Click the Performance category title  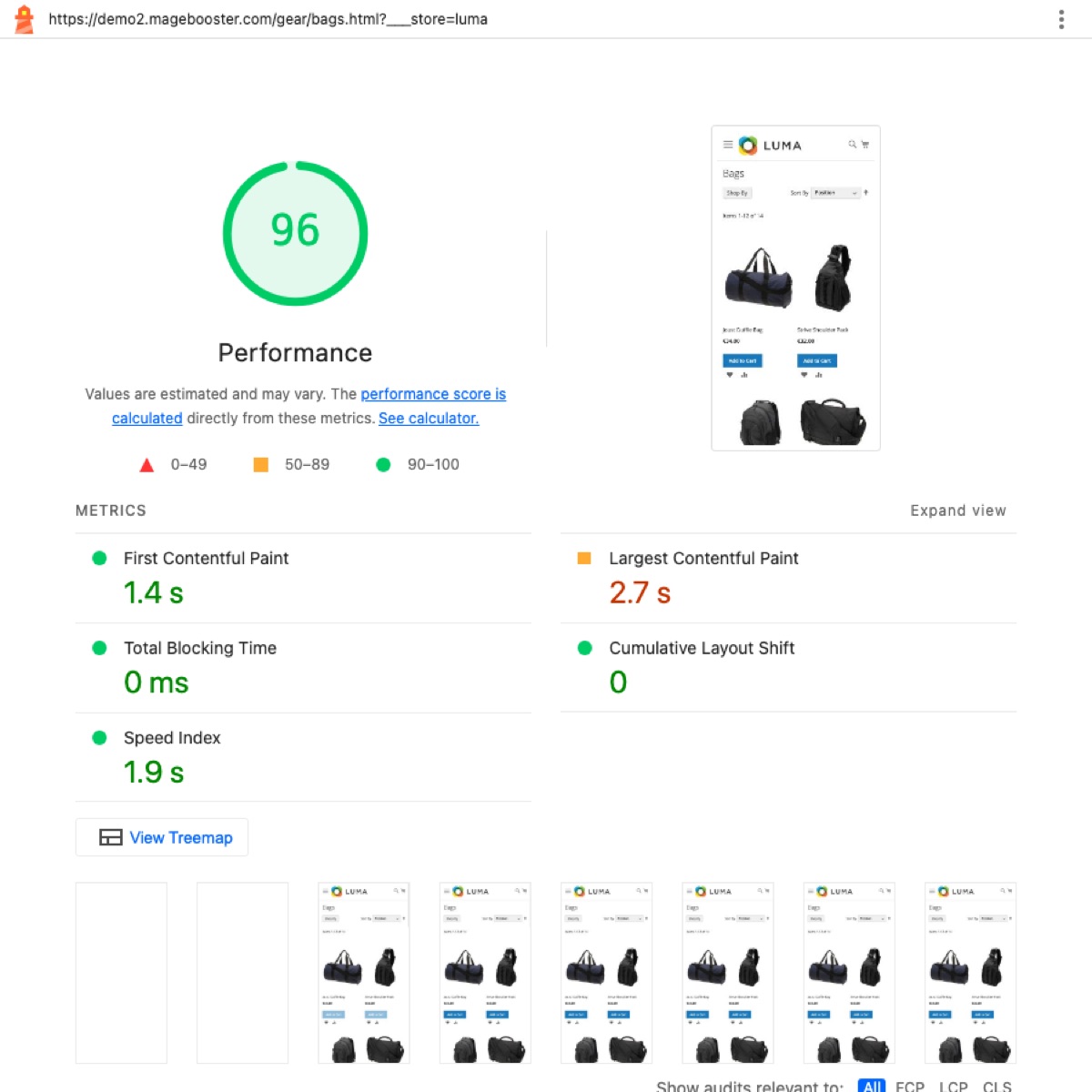(x=295, y=353)
